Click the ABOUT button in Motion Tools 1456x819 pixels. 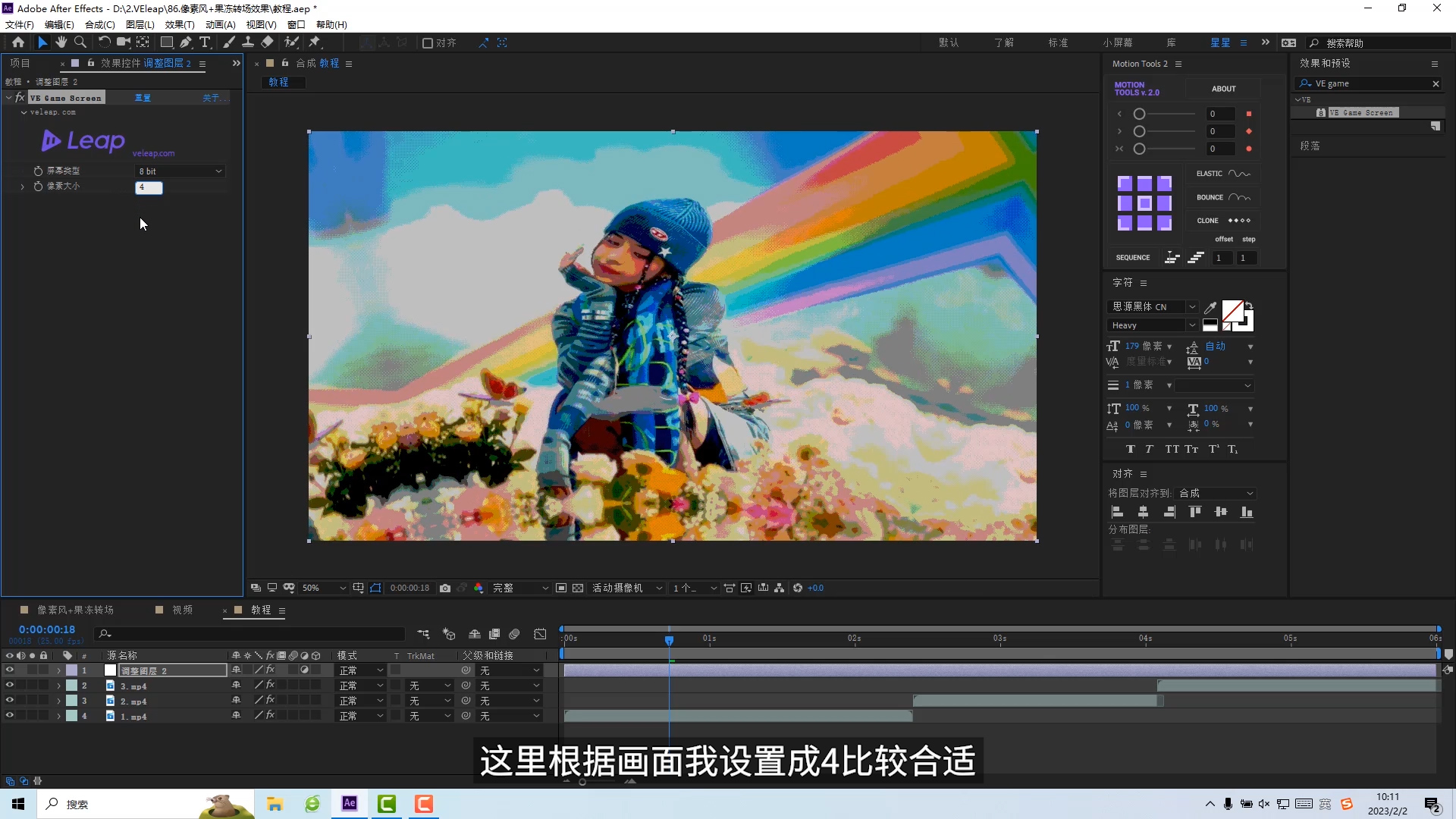(1223, 89)
